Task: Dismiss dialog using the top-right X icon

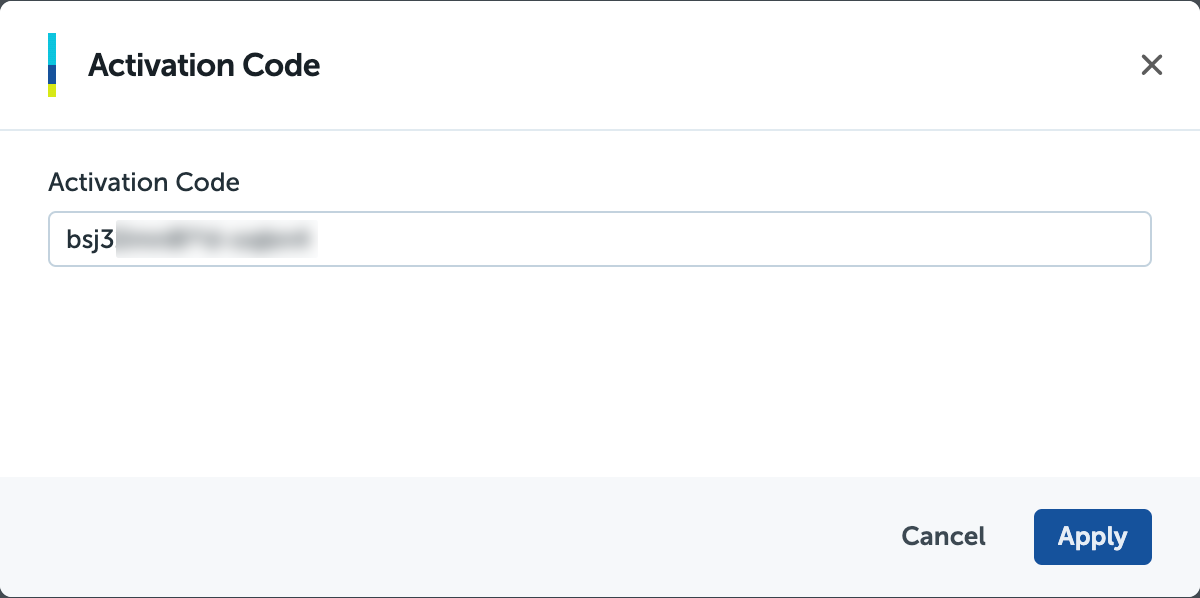Action: tap(1152, 66)
